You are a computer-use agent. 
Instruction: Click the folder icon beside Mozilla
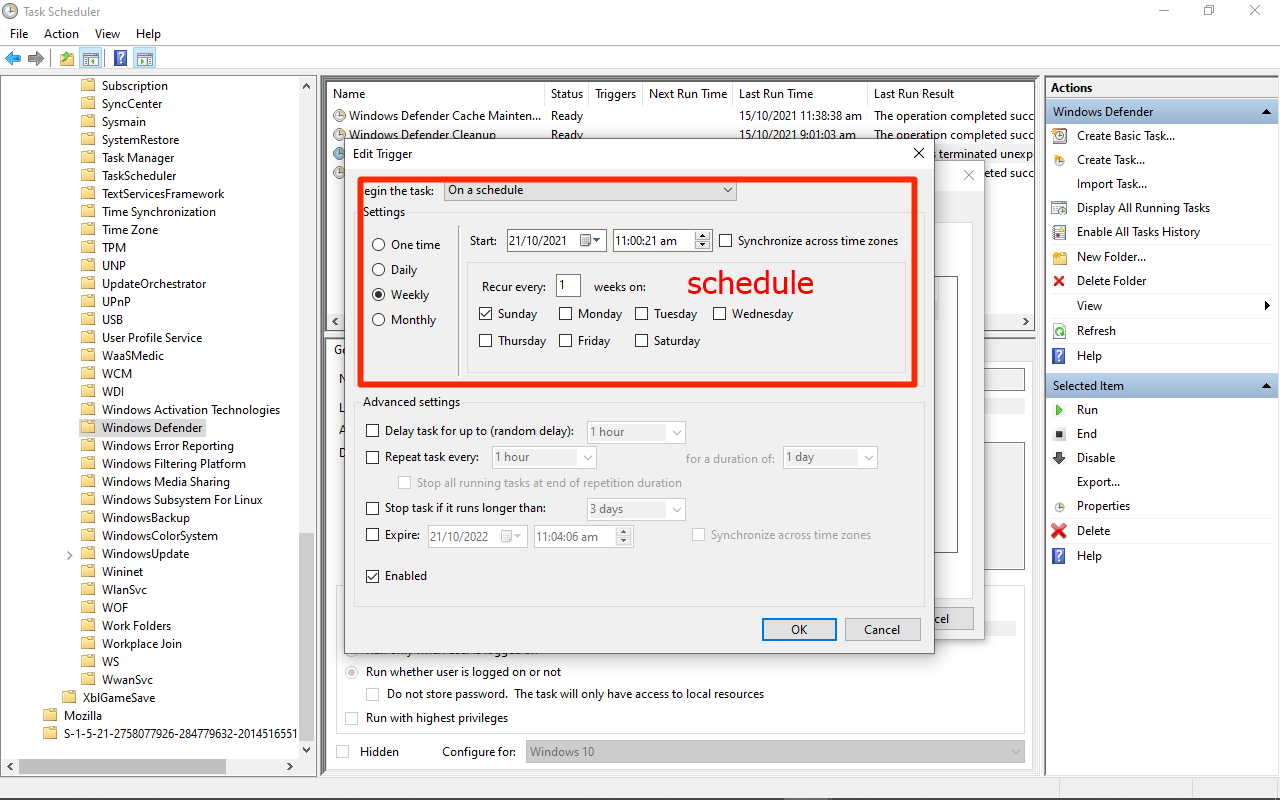click(x=51, y=716)
